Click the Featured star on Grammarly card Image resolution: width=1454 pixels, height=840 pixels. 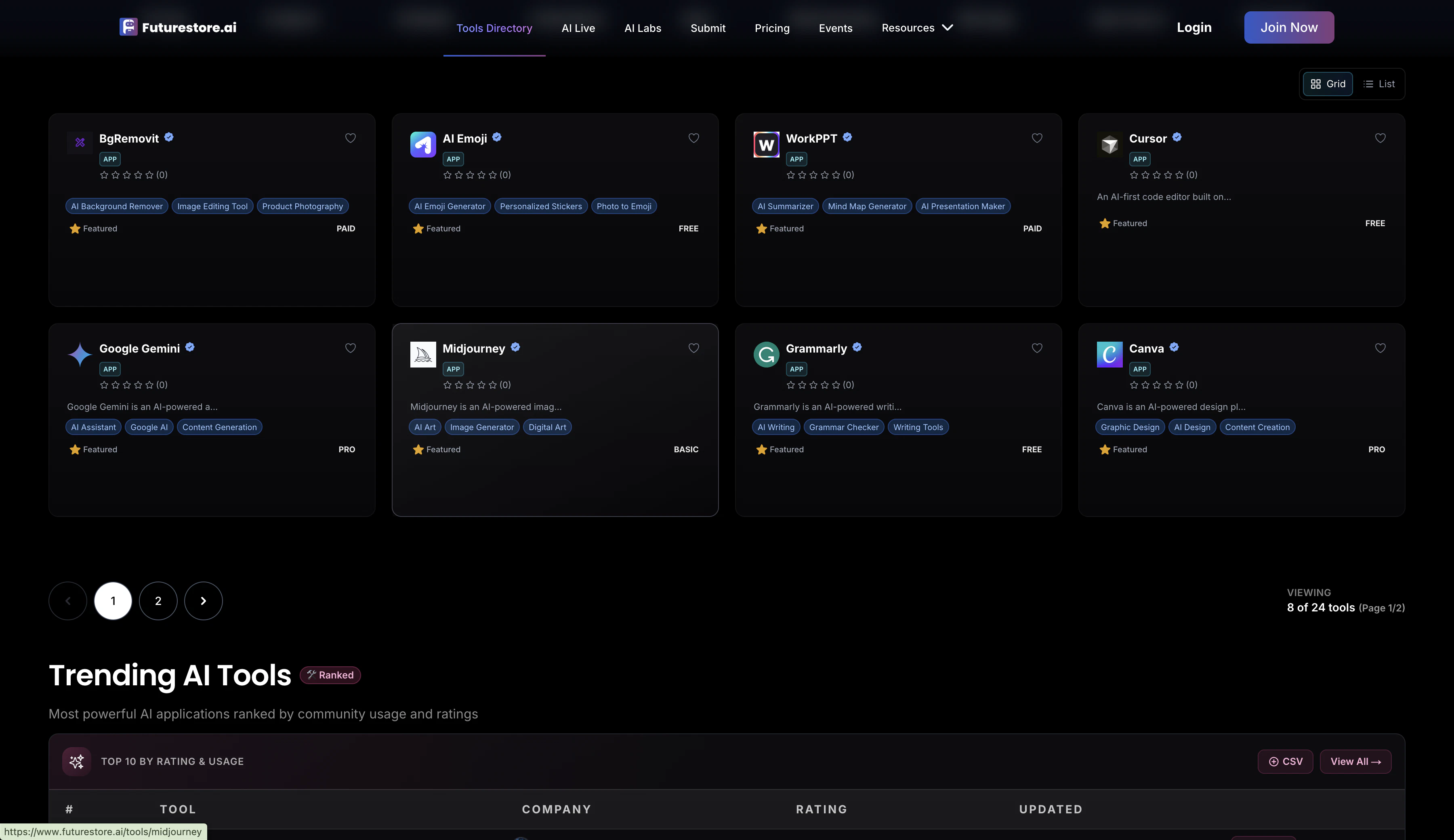762,449
